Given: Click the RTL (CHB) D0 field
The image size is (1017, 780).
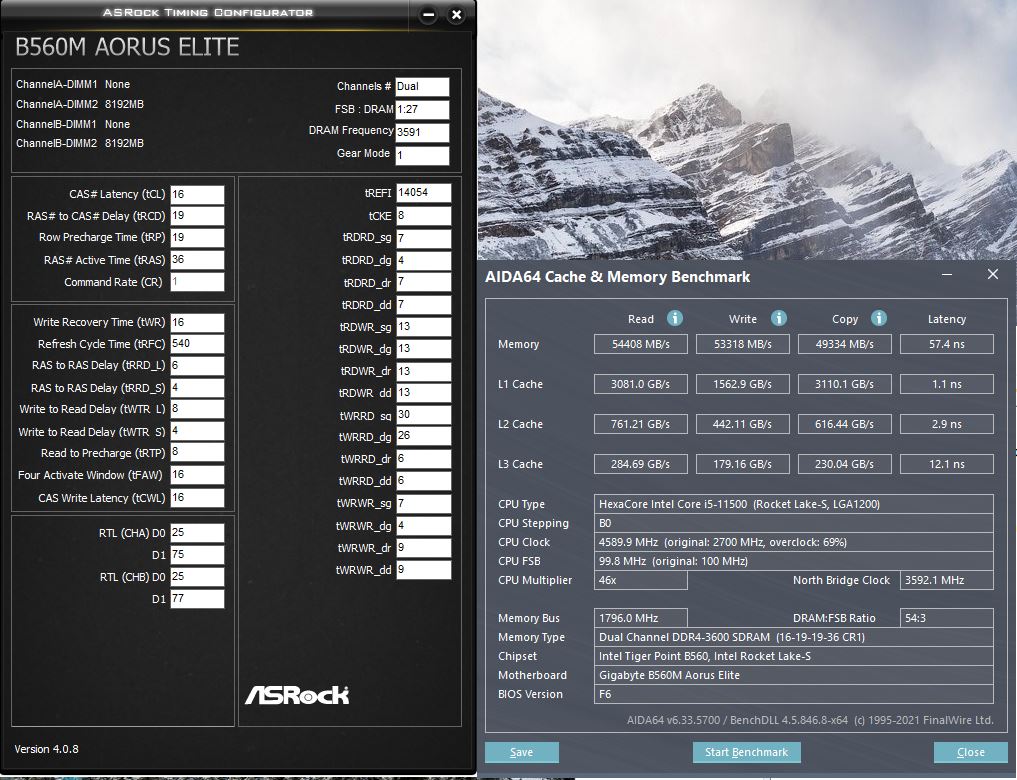Looking at the screenshot, I should [197, 576].
